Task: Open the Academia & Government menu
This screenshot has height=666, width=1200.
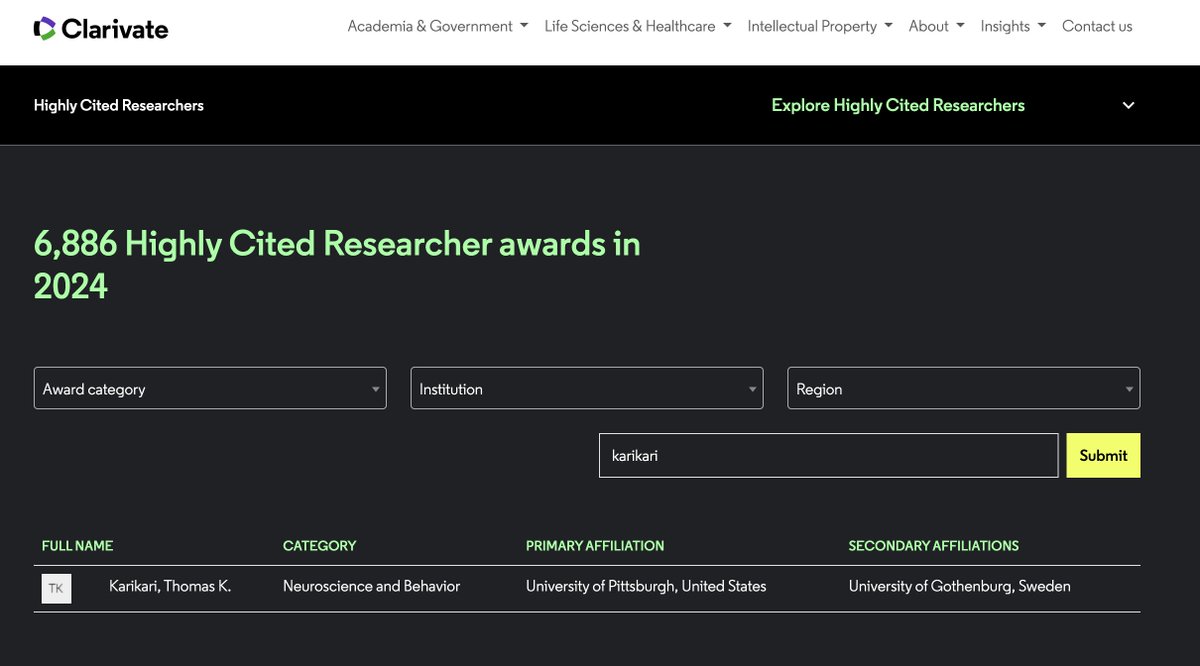Action: click(x=438, y=26)
